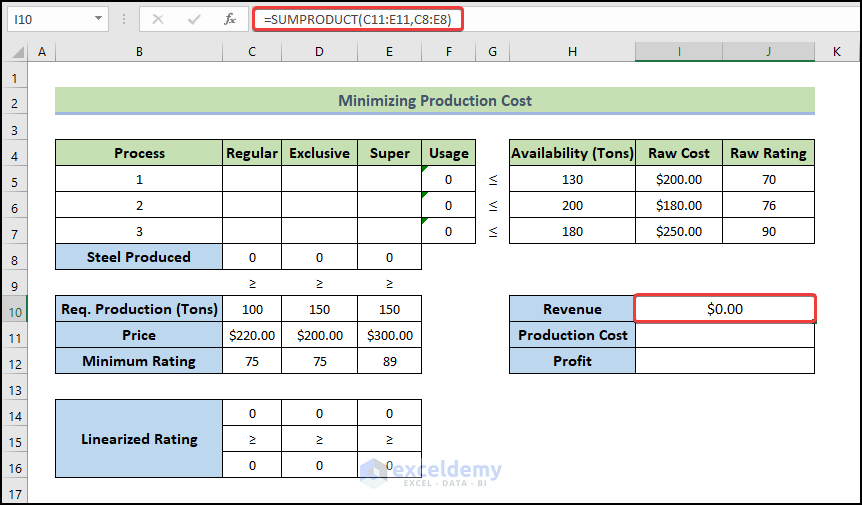862x505 pixels.
Task: Click the Exclusive header cell
Action: [x=319, y=153]
